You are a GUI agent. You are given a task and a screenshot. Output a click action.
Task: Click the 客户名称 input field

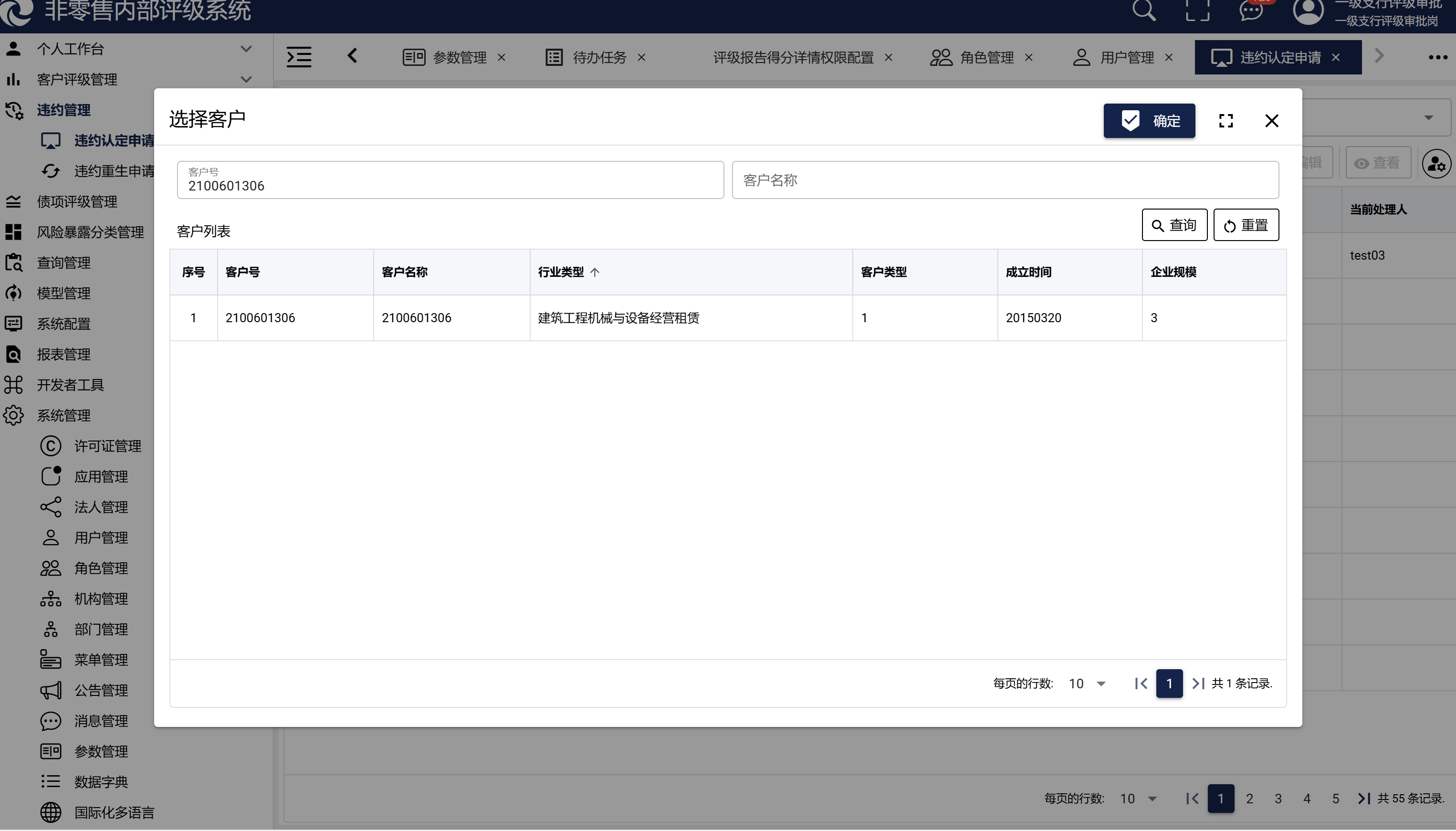coord(1005,180)
